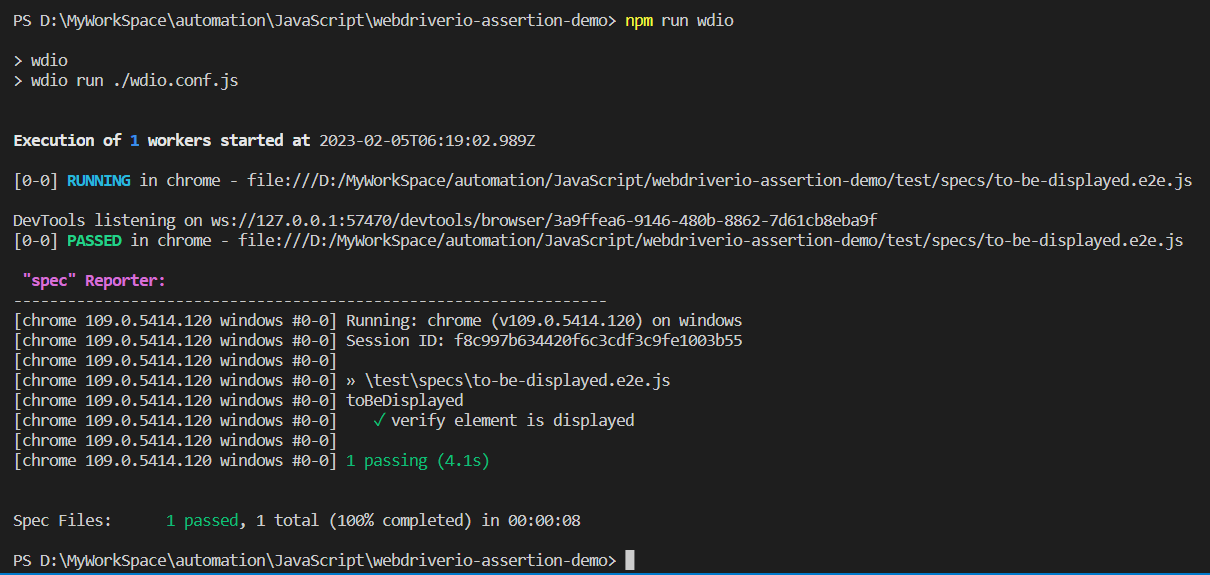Click the output line reading only '> wdio'
The height and width of the screenshot is (575, 1210).
(x=41, y=61)
